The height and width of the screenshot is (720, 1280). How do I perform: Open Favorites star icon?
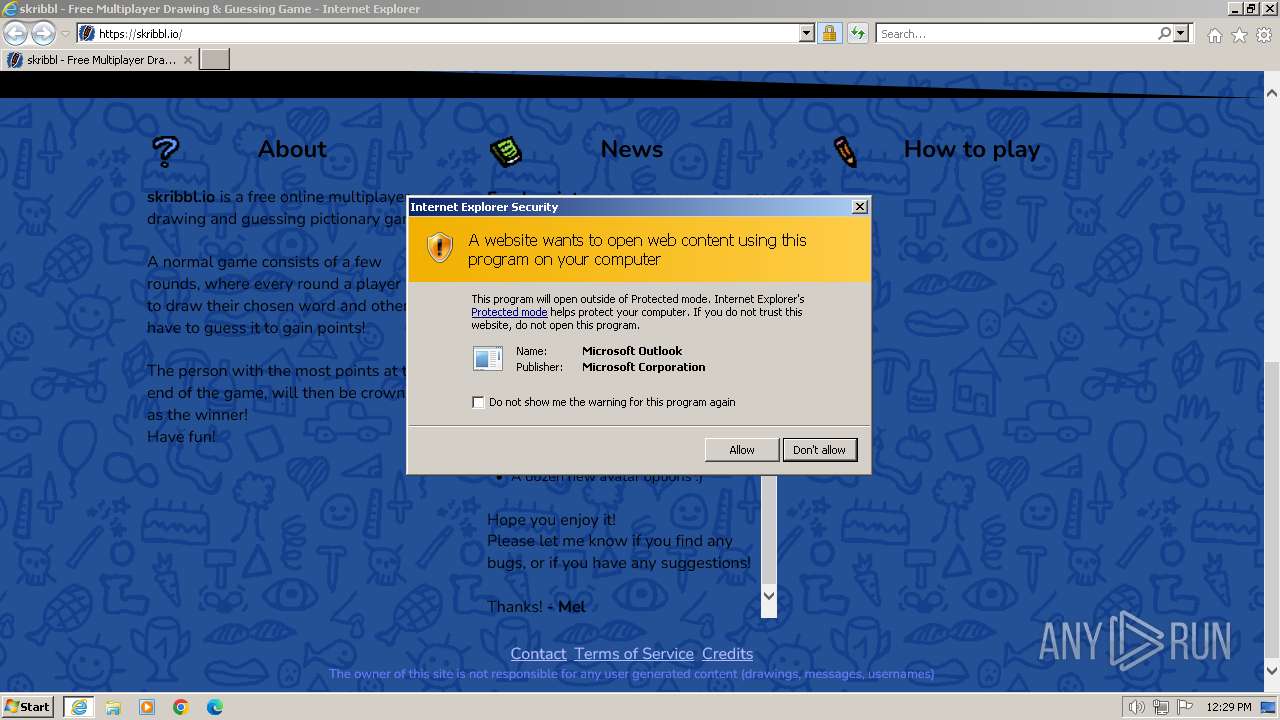click(x=1239, y=35)
